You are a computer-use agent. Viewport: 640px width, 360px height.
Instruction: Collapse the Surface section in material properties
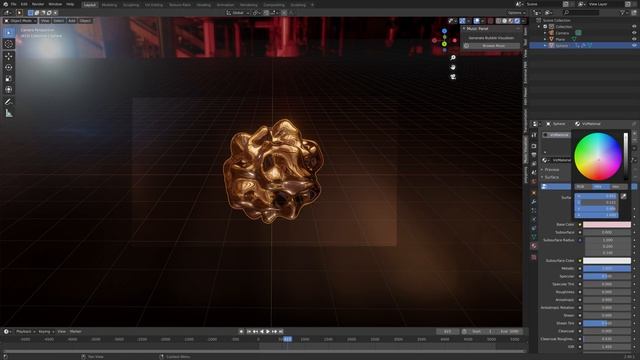click(551, 177)
